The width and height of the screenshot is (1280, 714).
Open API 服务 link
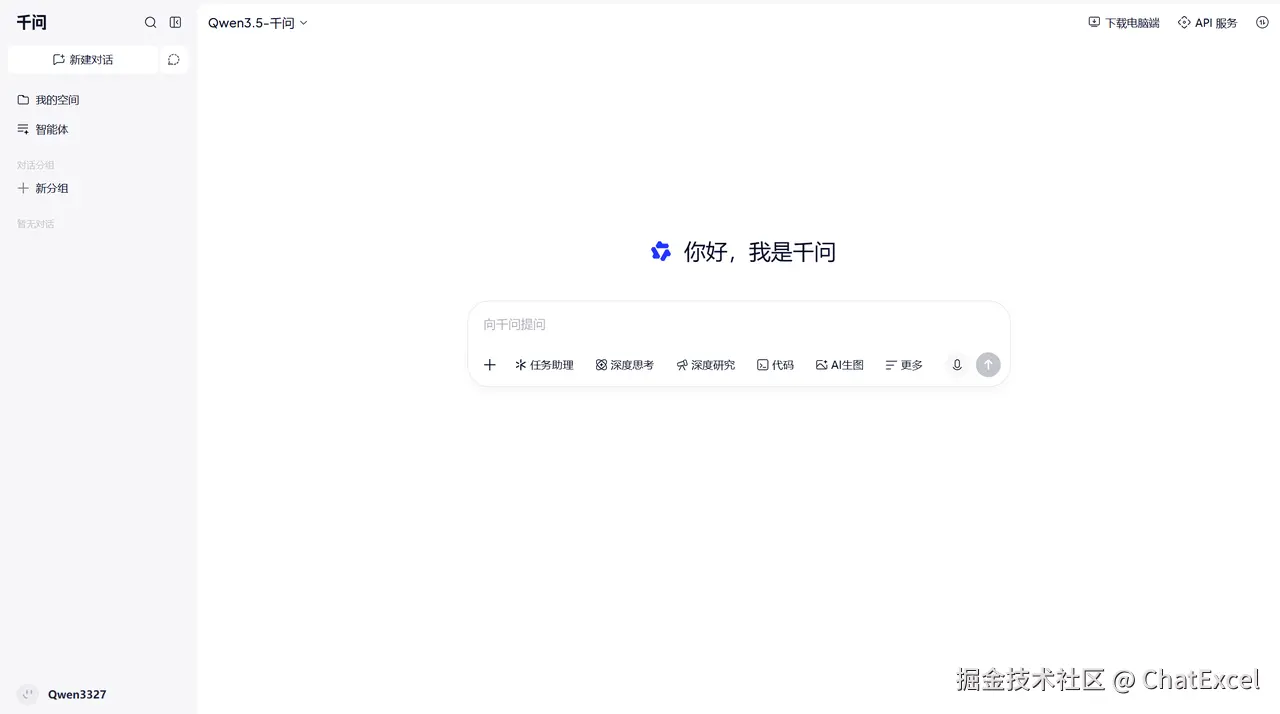1207,23
